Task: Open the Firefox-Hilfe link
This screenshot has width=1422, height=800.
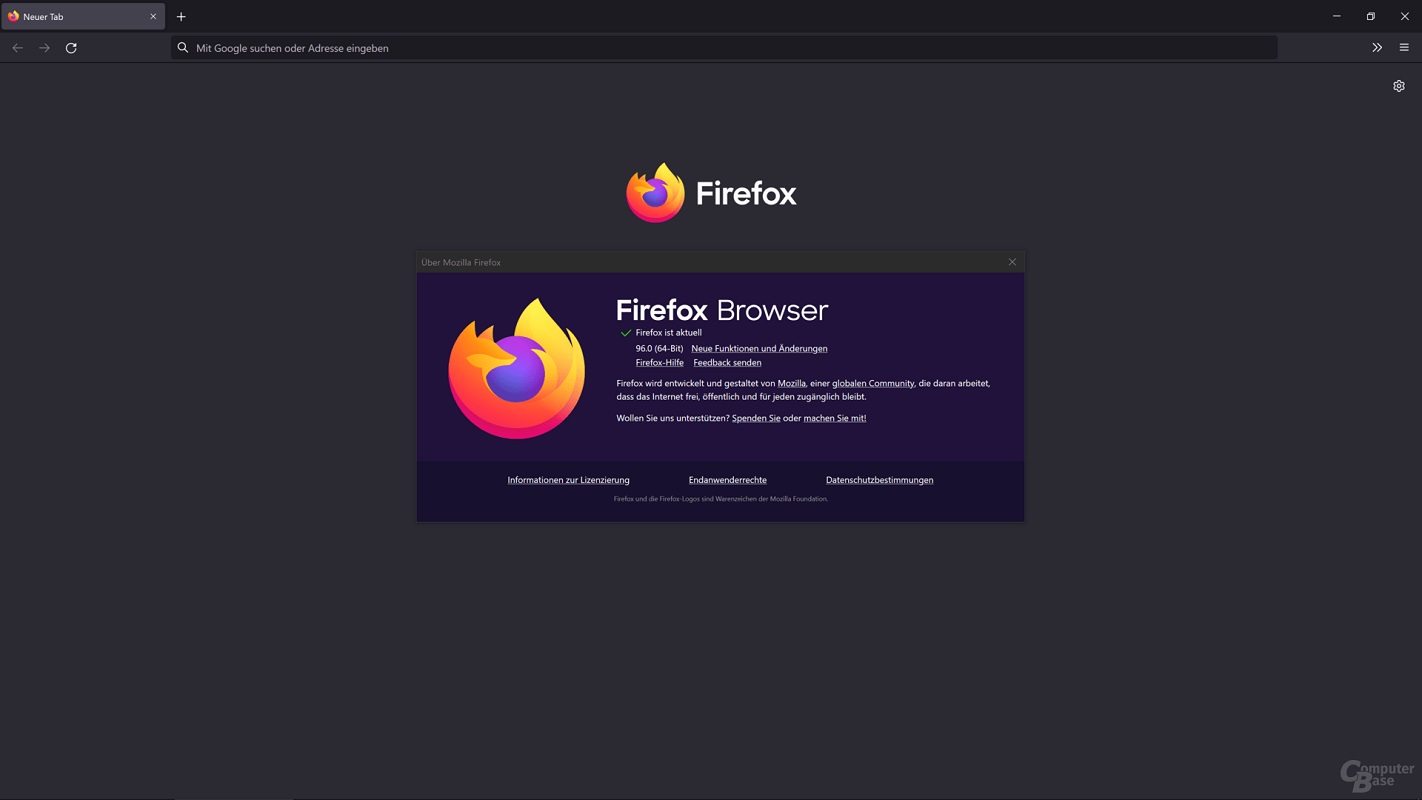Action: pos(659,363)
